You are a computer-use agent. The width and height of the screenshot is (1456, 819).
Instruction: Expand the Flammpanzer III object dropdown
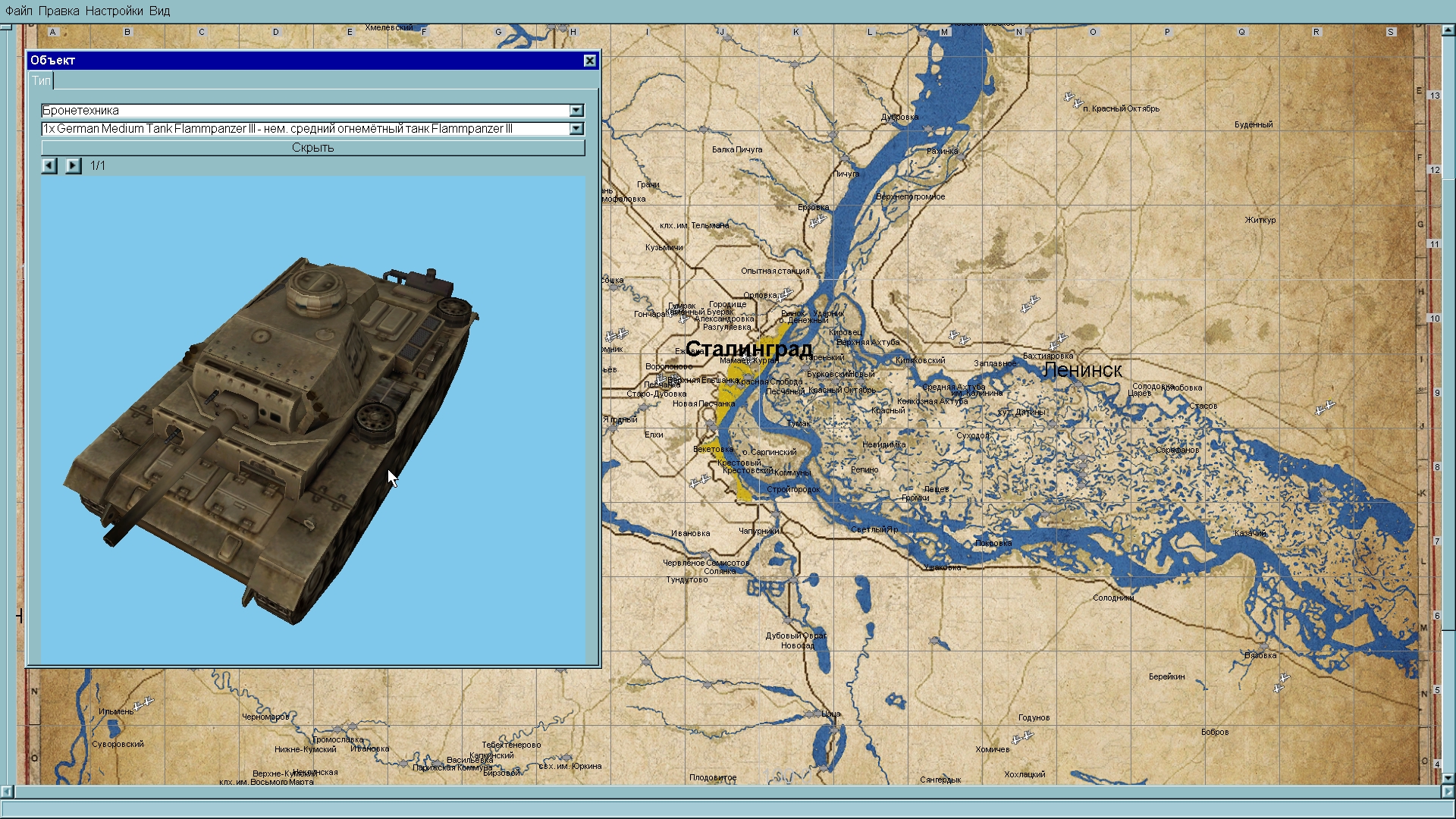pos(576,129)
